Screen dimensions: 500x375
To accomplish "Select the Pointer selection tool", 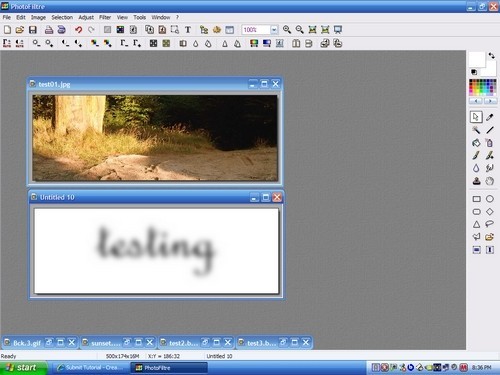I will tap(476, 117).
